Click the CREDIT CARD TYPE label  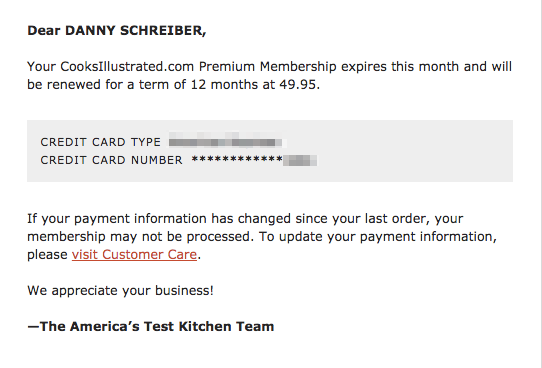pyautogui.click(x=101, y=142)
